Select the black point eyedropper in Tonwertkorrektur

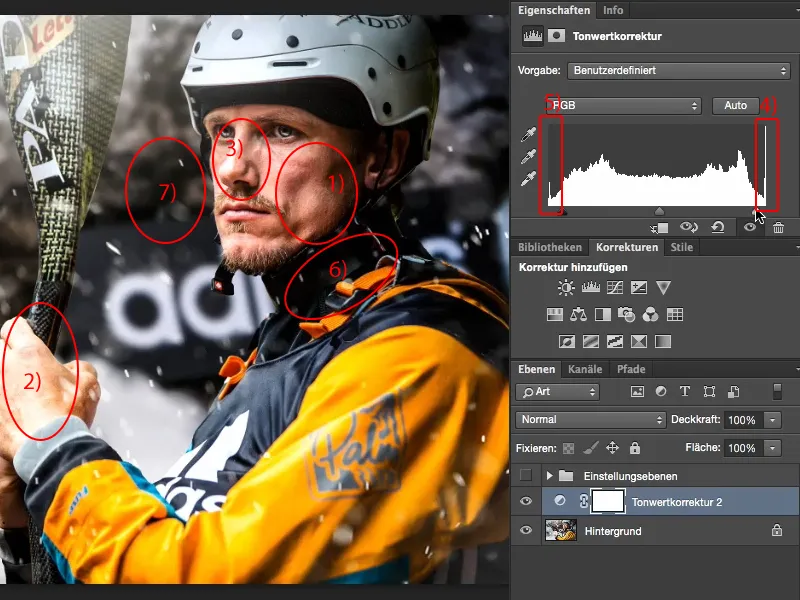pos(529,134)
